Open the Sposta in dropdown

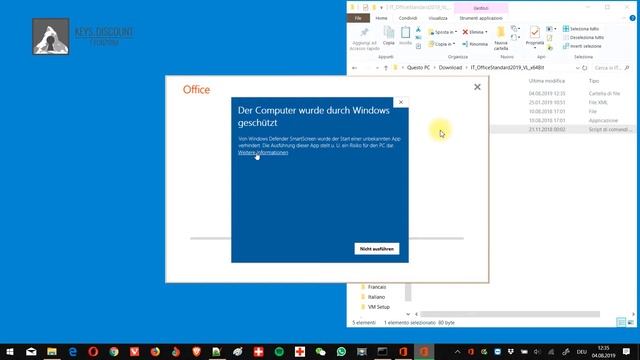tap(442, 32)
